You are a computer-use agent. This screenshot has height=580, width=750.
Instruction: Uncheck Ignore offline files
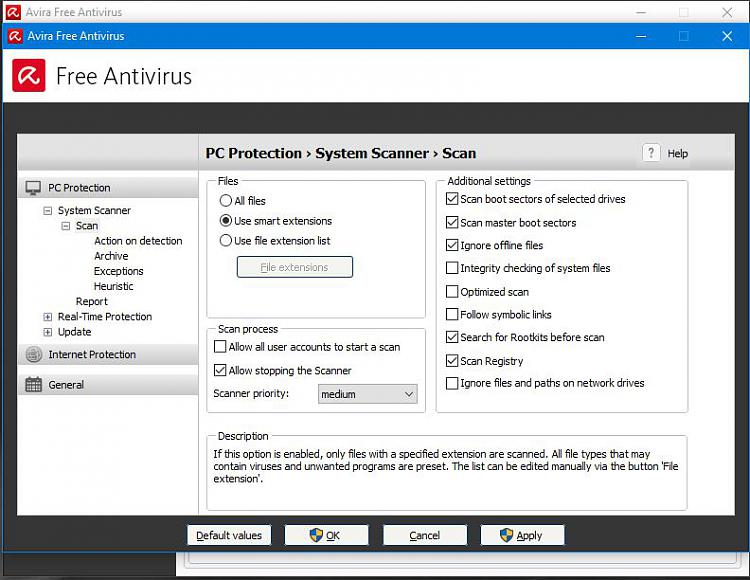[x=452, y=245]
